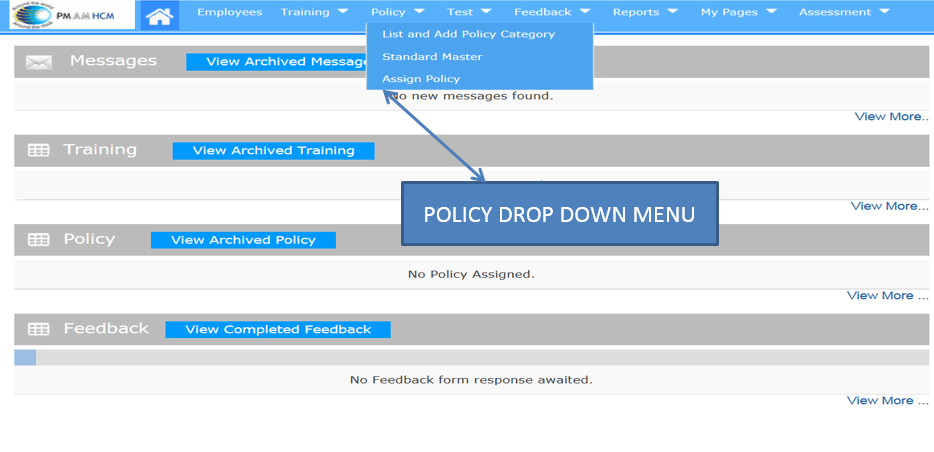Select Standard Master from Policy menu
Screen dimensions: 934x452
(x=432, y=57)
